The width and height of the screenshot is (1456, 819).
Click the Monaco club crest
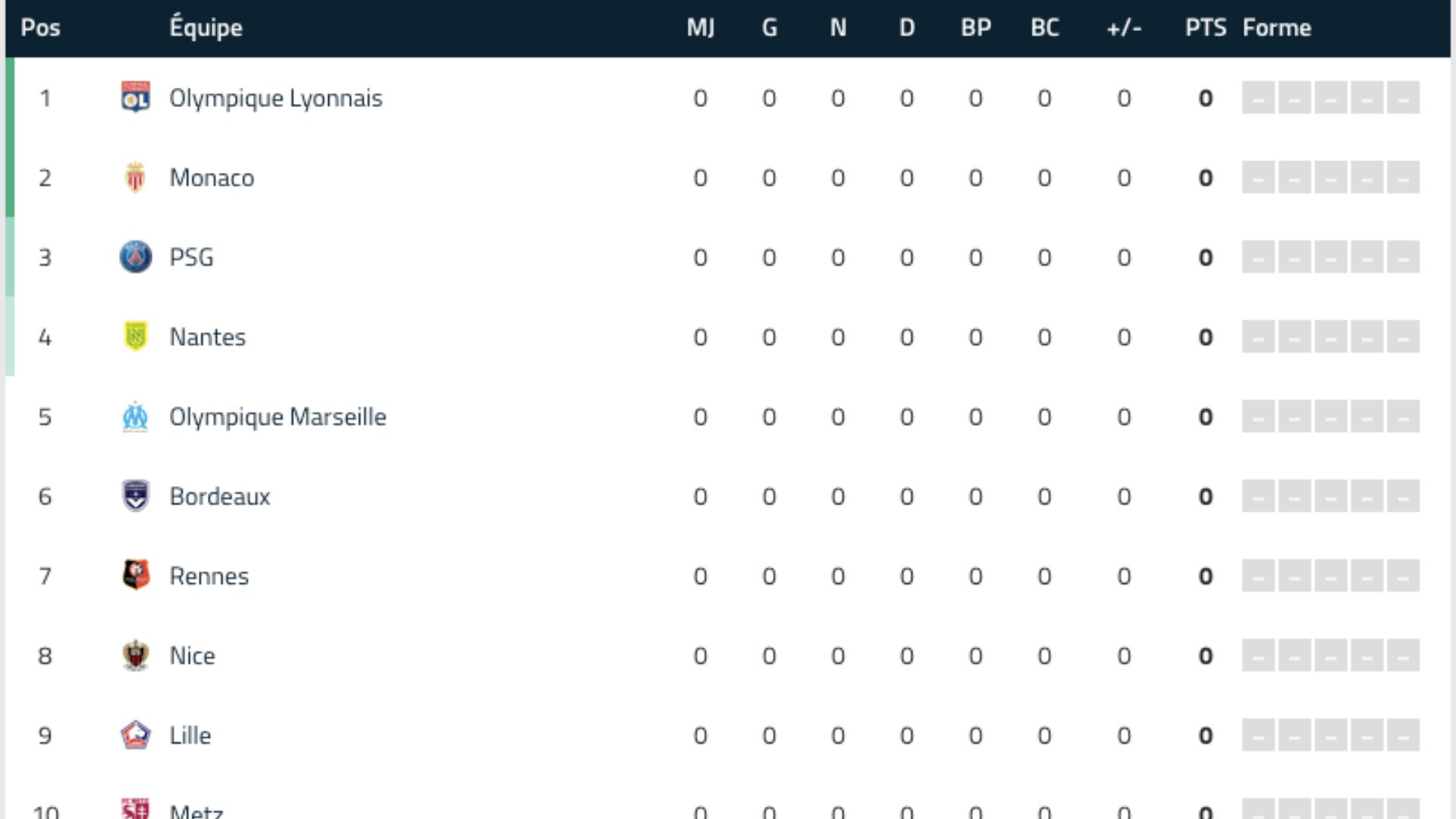(x=136, y=177)
